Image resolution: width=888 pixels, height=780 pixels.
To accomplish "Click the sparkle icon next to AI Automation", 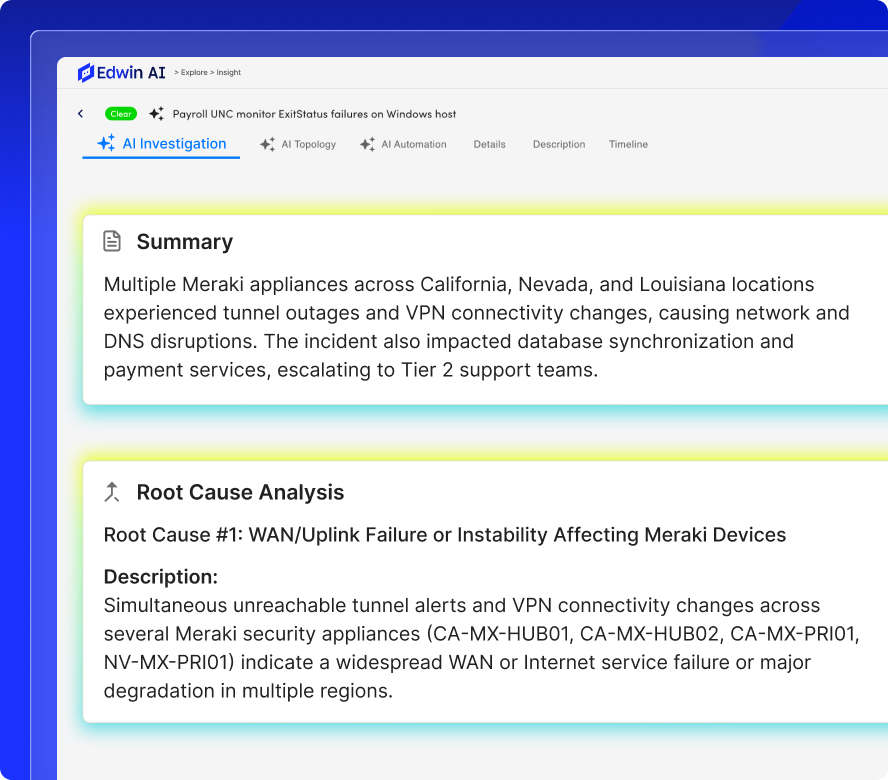I will pos(368,144).
